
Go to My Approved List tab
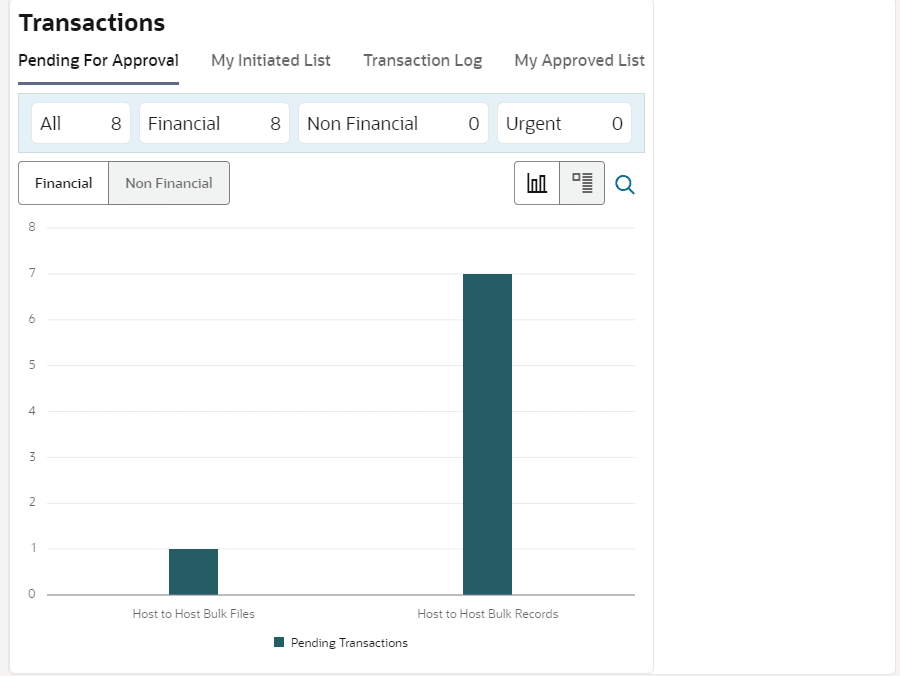[579, 61]
